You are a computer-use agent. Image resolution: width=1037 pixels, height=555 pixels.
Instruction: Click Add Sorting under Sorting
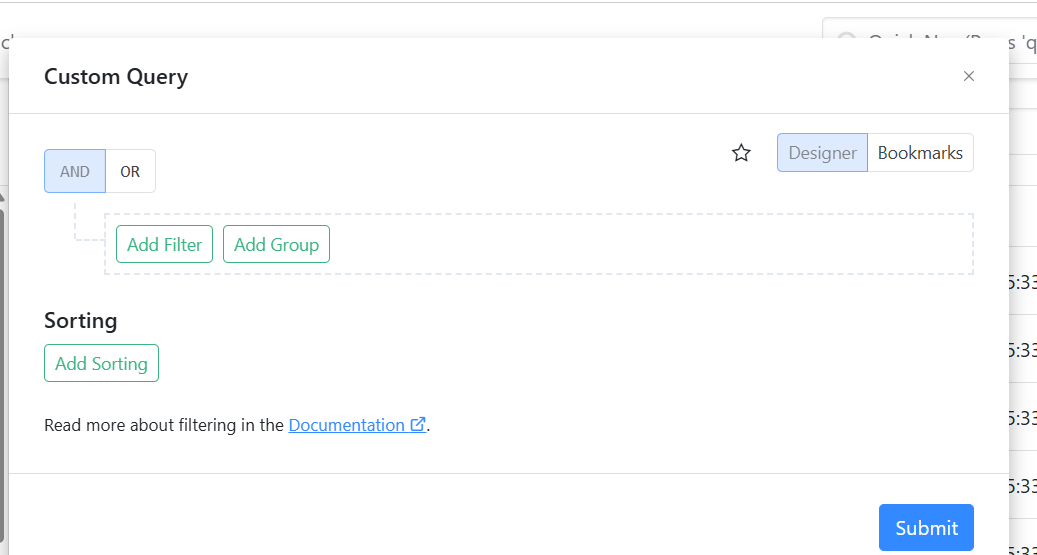click(101, 363)
